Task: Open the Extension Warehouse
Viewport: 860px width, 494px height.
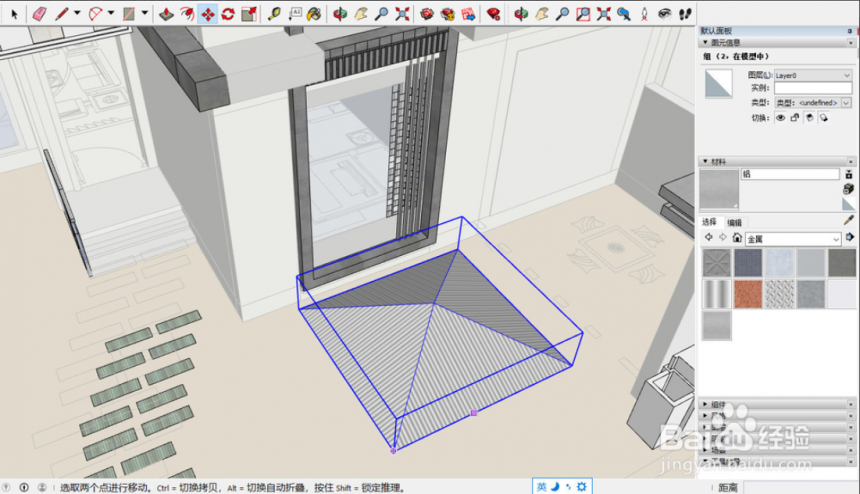Action: click(448, 14)
